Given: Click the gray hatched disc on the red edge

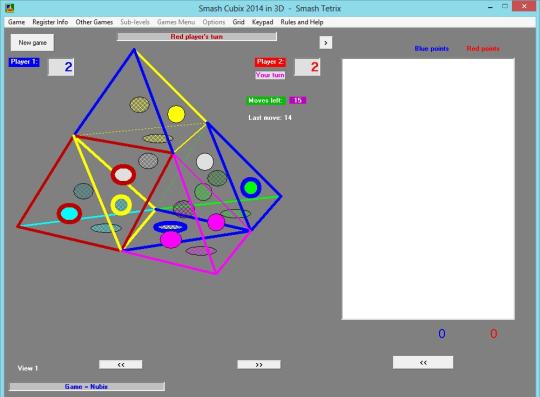Looking at the screenshot, I should point(148,161).
